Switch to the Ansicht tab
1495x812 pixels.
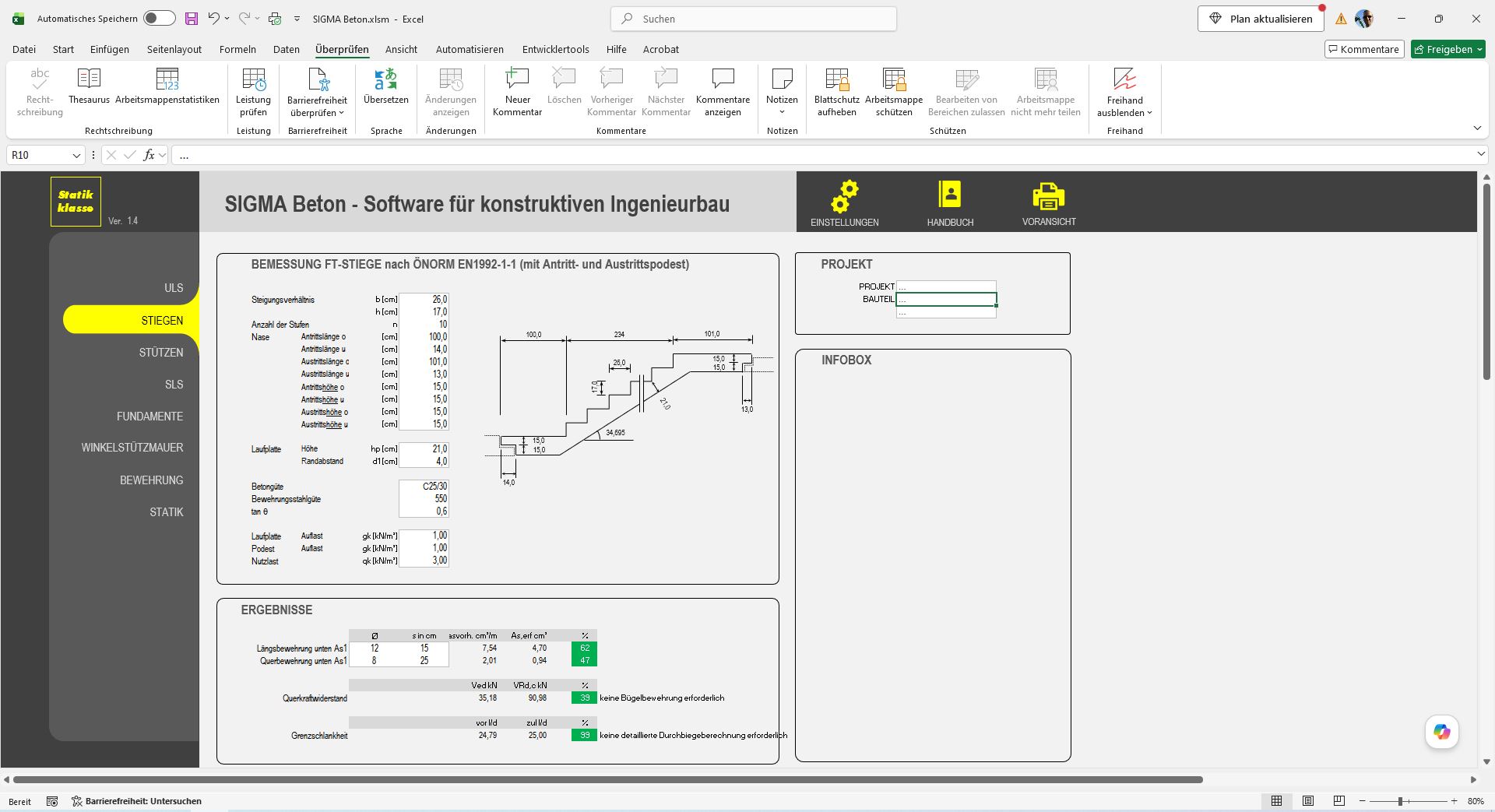click(401, 49)
